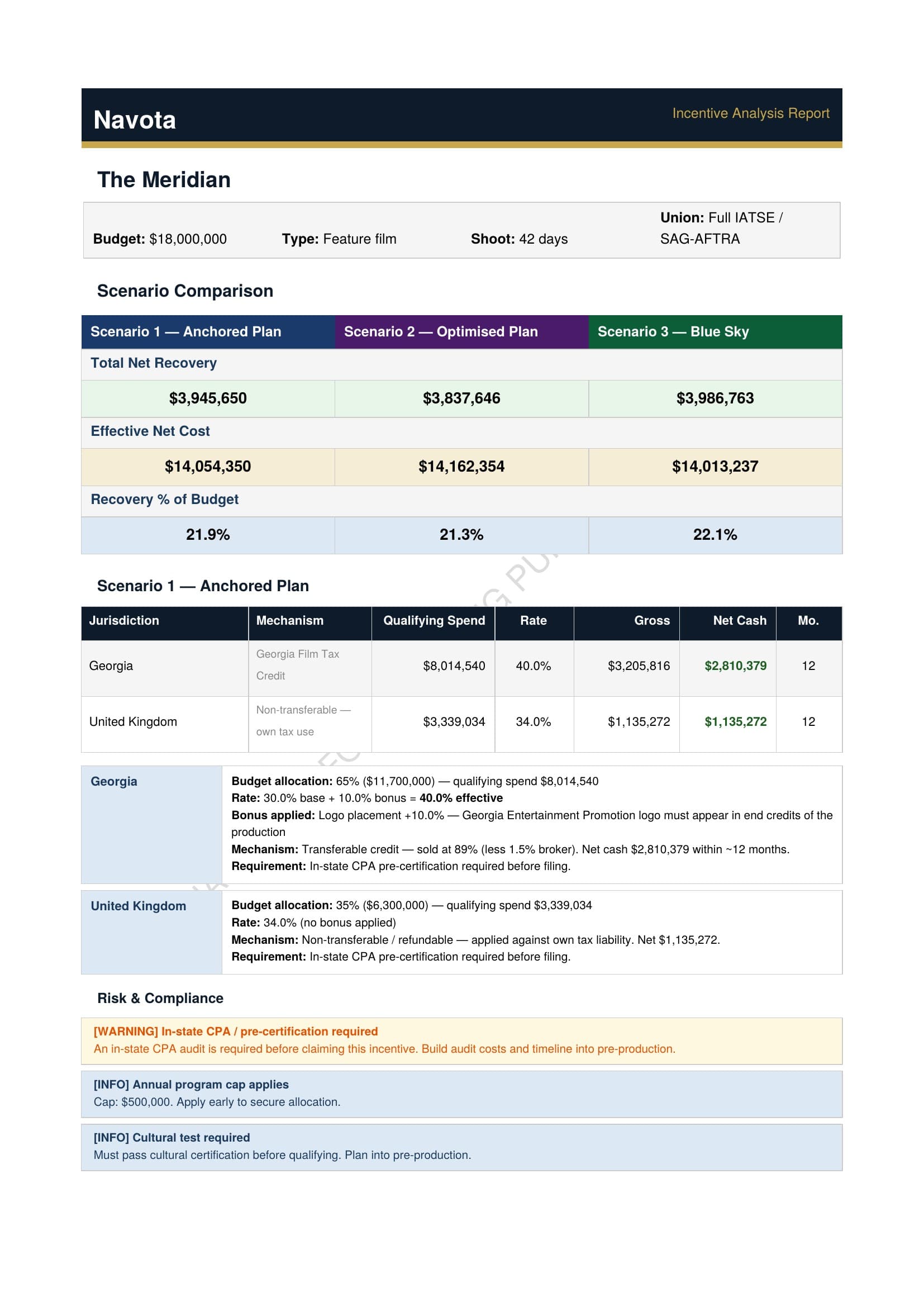Click the 40.0% effective rate line
The height and width of the screenshot is (1307, 924).
click(x=367, y=799)
